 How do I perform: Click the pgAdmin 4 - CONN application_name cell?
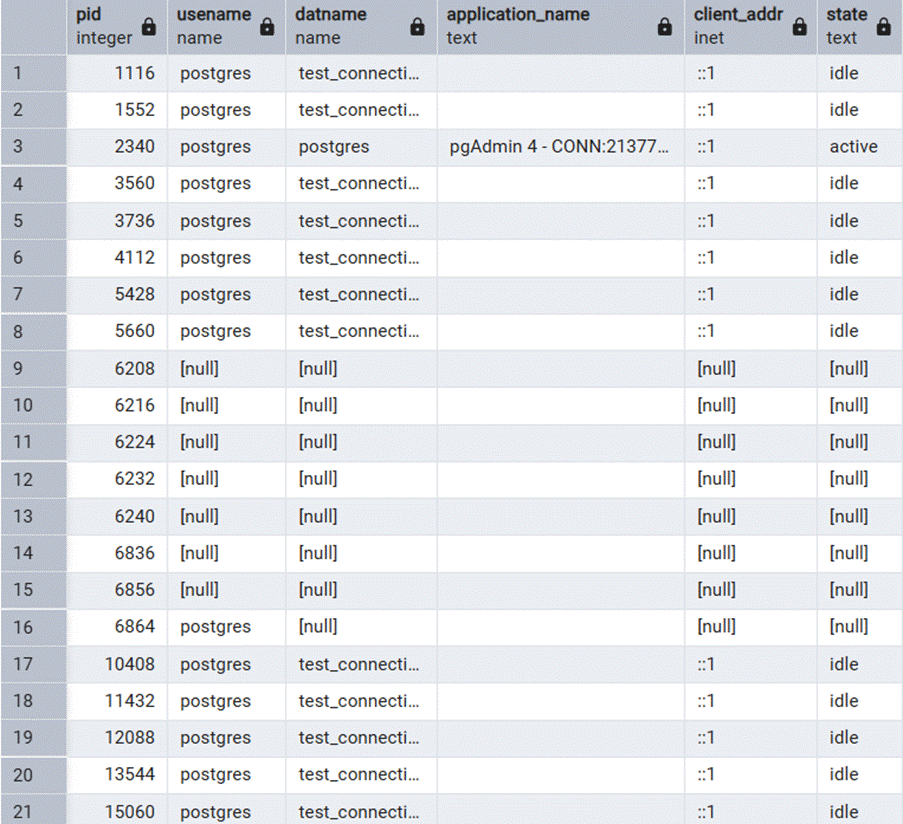click(561, 146)
